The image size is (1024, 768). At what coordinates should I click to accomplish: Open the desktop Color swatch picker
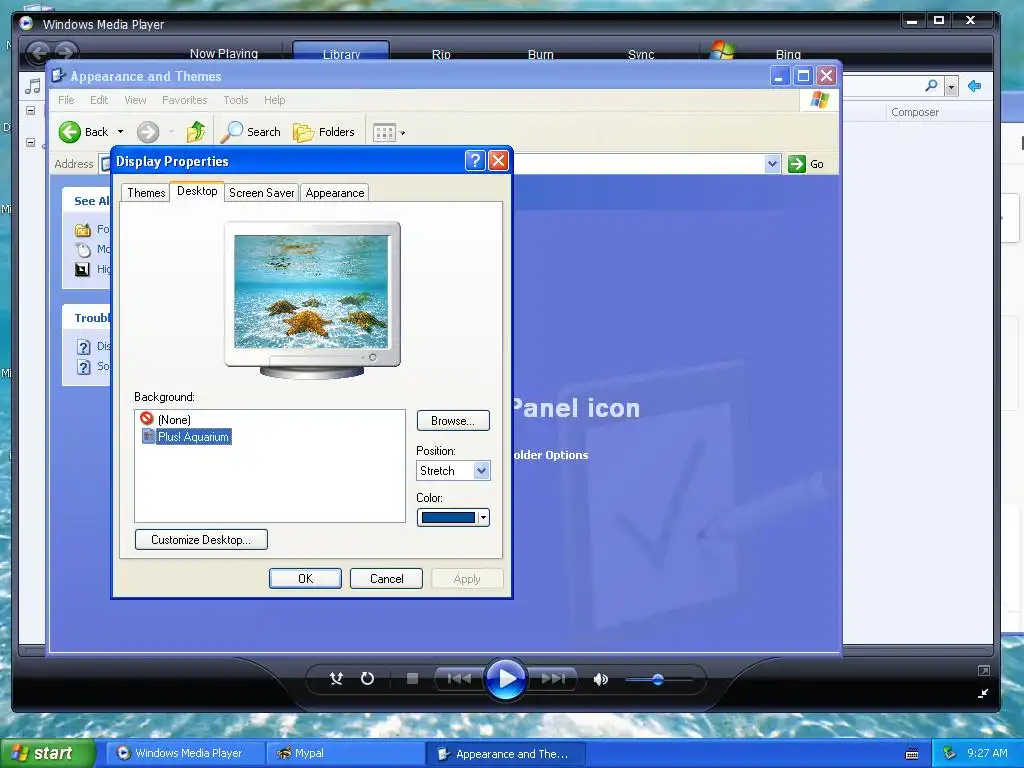(x=453, y=517)
